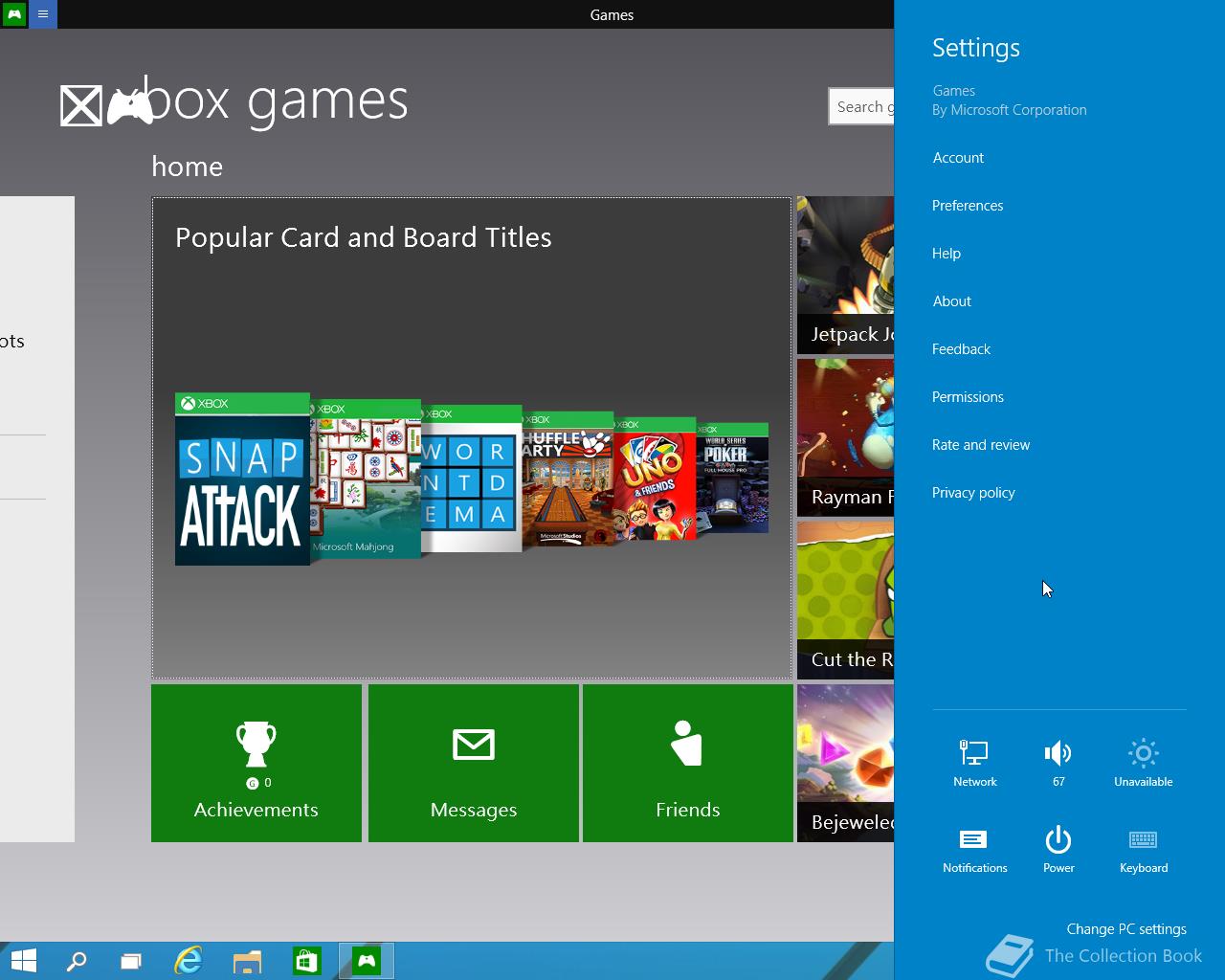Launch Internet Explorer from taskbar
Screen dimensions: 1225x980
(189, 961)
